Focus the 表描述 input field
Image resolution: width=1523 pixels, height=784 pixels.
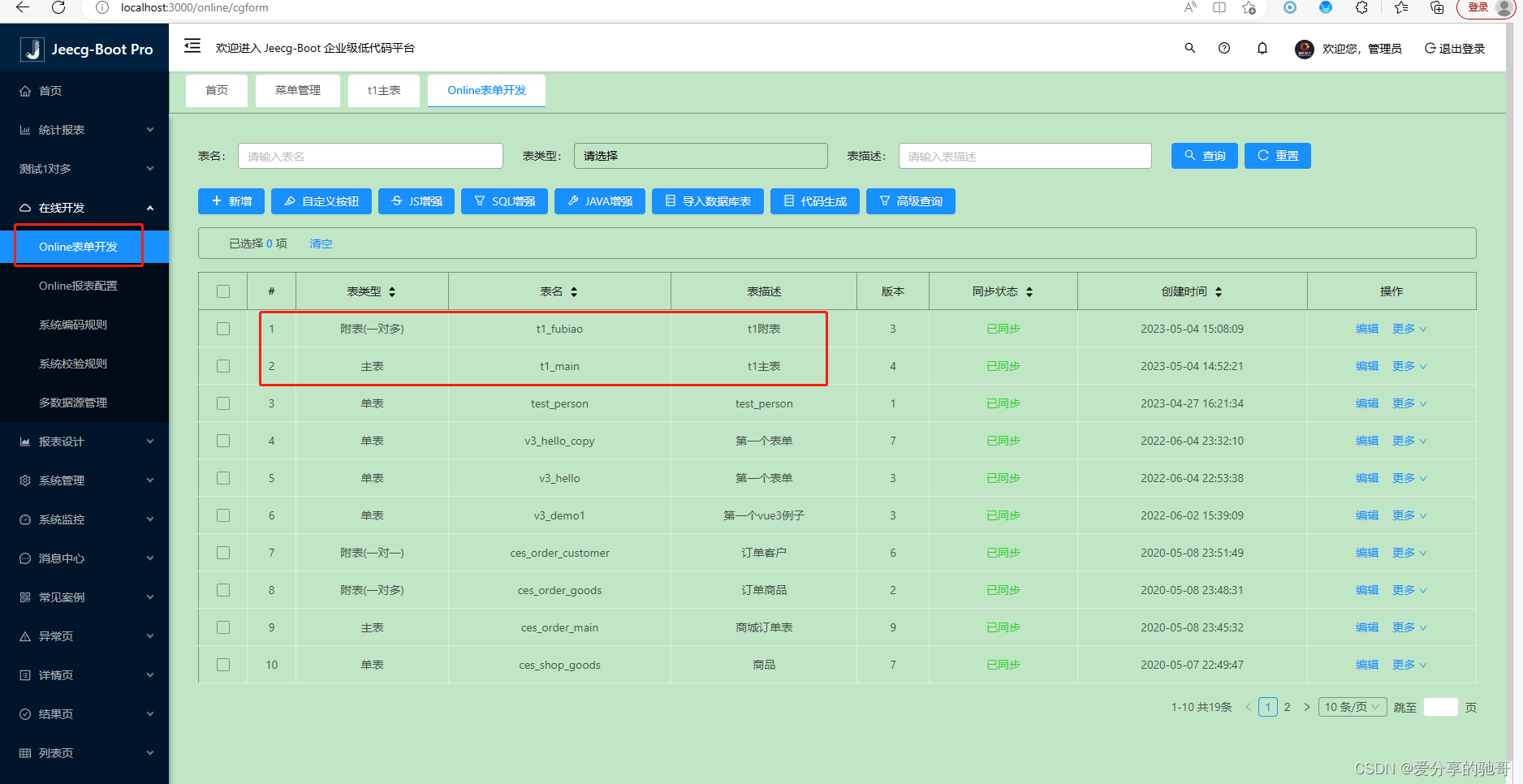1025,156
